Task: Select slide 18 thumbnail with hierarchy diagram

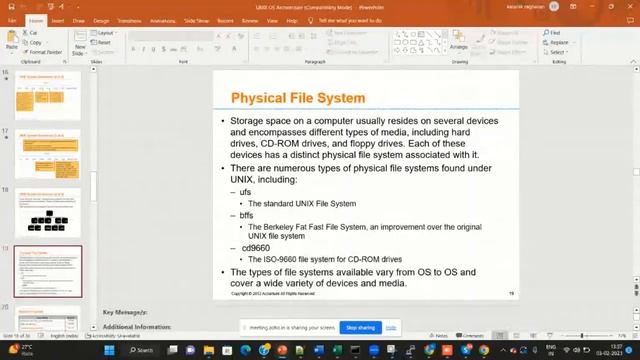Action: point(48,213)
